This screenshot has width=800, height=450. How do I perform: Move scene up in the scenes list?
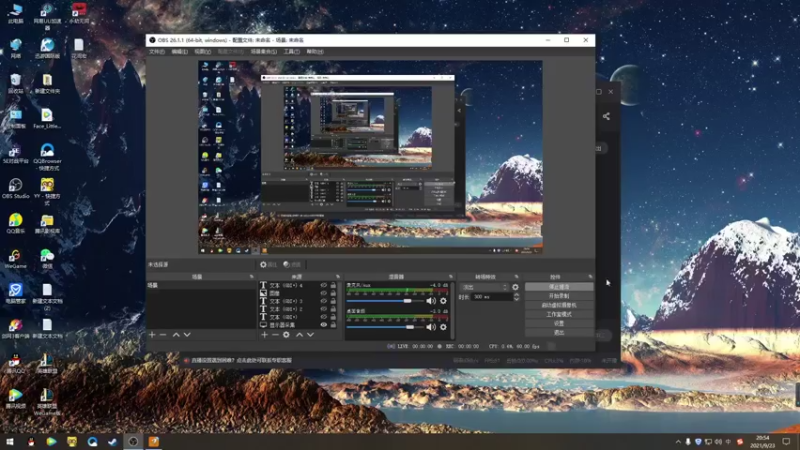(176, 335)
